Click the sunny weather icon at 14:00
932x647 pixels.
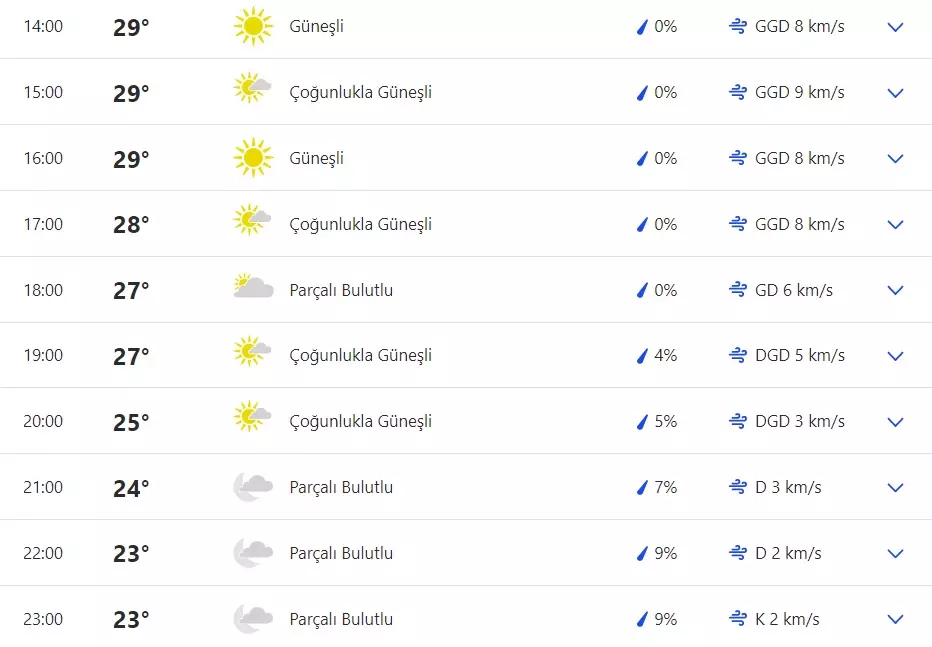[253, 26]
